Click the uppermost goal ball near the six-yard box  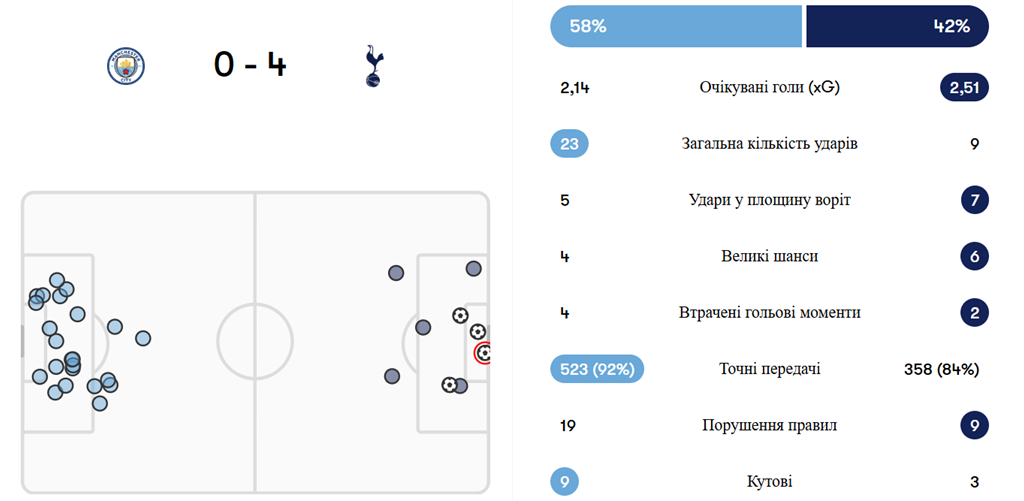tap(460, 316)
